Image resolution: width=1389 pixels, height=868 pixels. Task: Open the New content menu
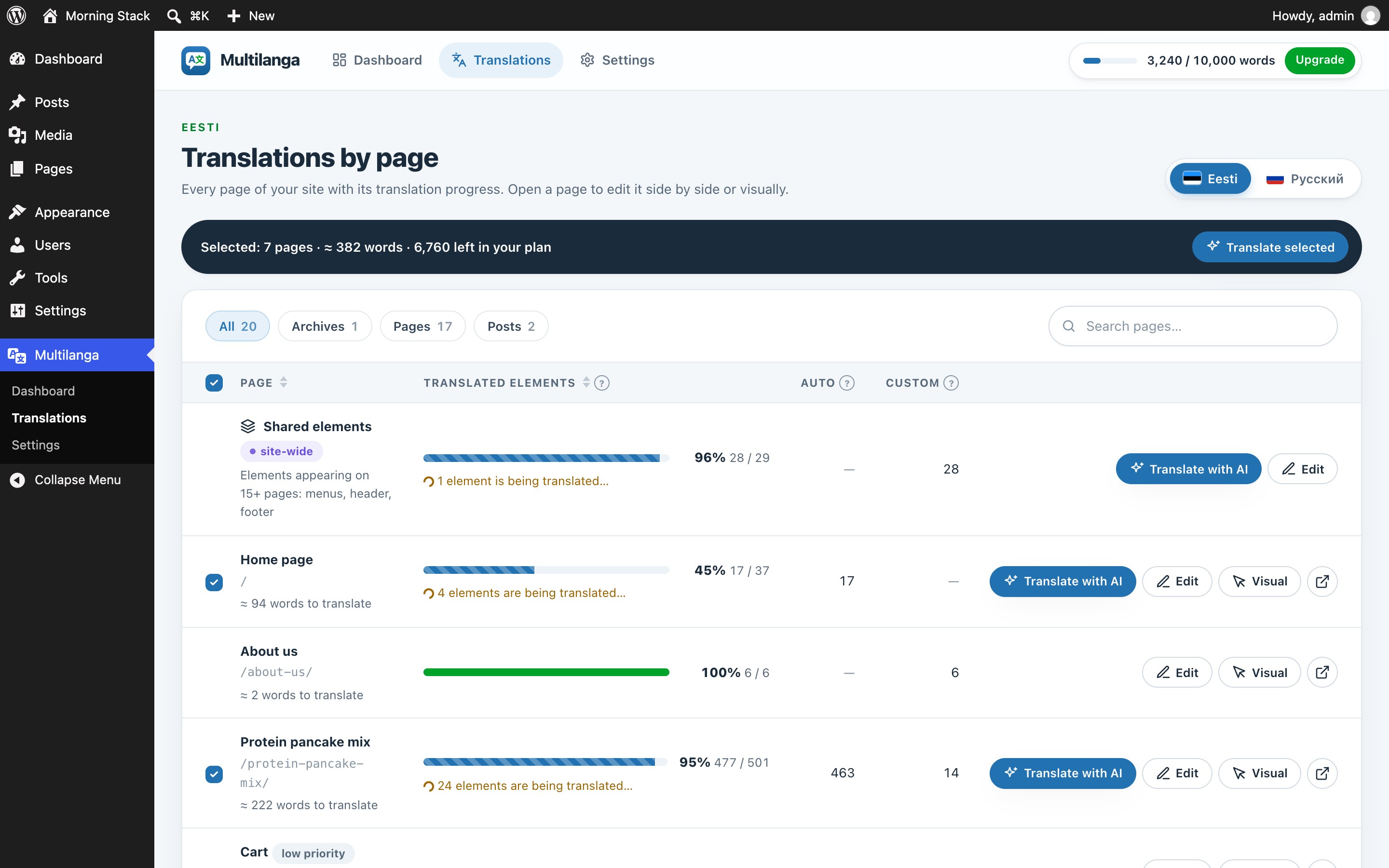tap(251, 15)
